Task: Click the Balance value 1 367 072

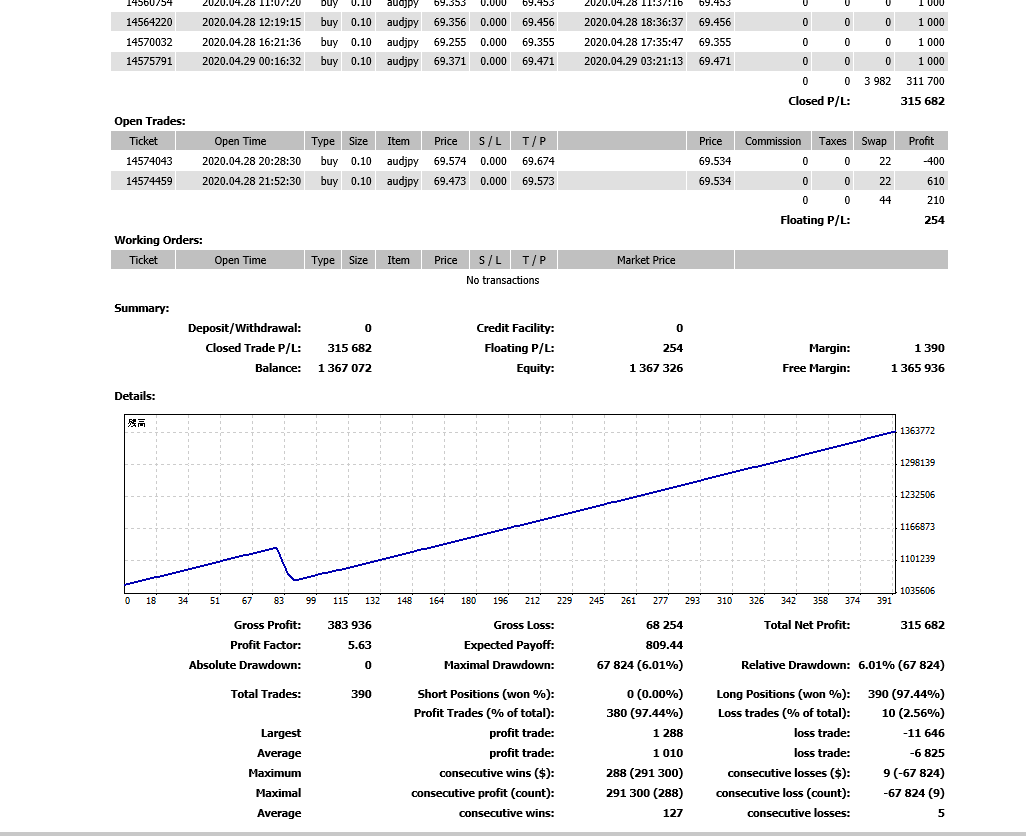Action: point(344,368)
